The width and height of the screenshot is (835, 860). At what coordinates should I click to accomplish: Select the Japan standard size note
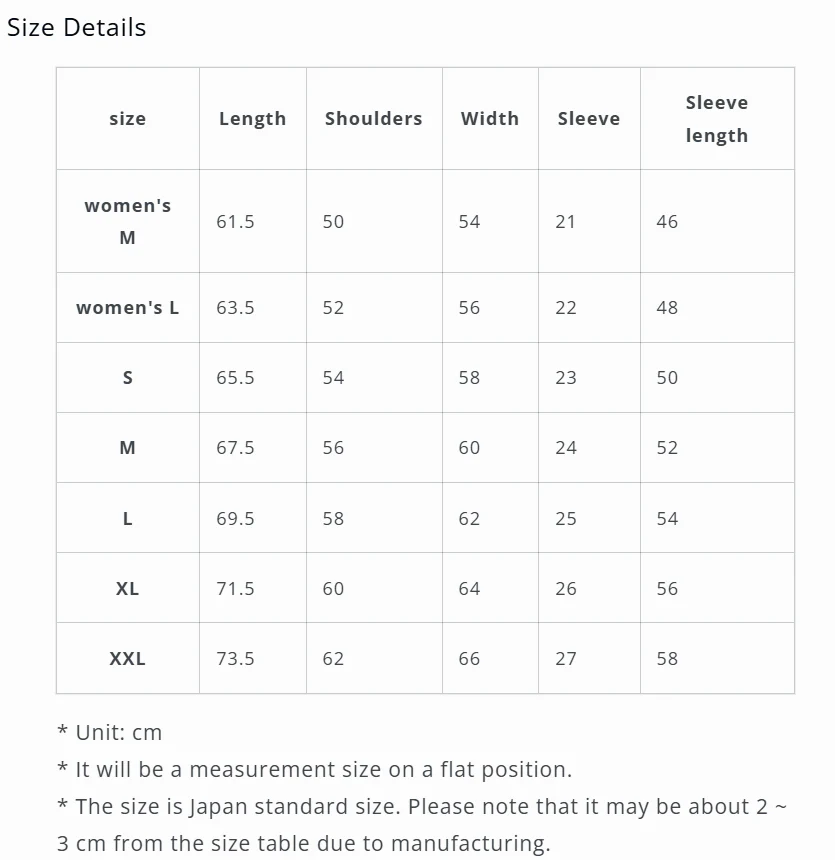[422, 825]
